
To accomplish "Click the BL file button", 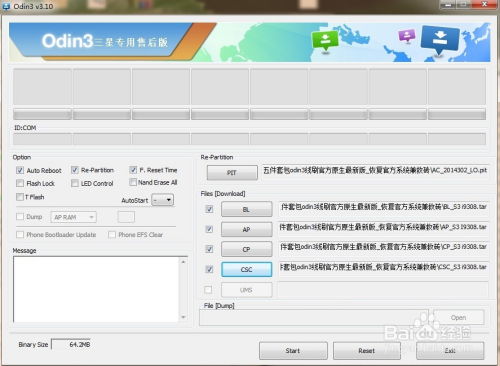I will pyautogui.click(x=247, y=209).
